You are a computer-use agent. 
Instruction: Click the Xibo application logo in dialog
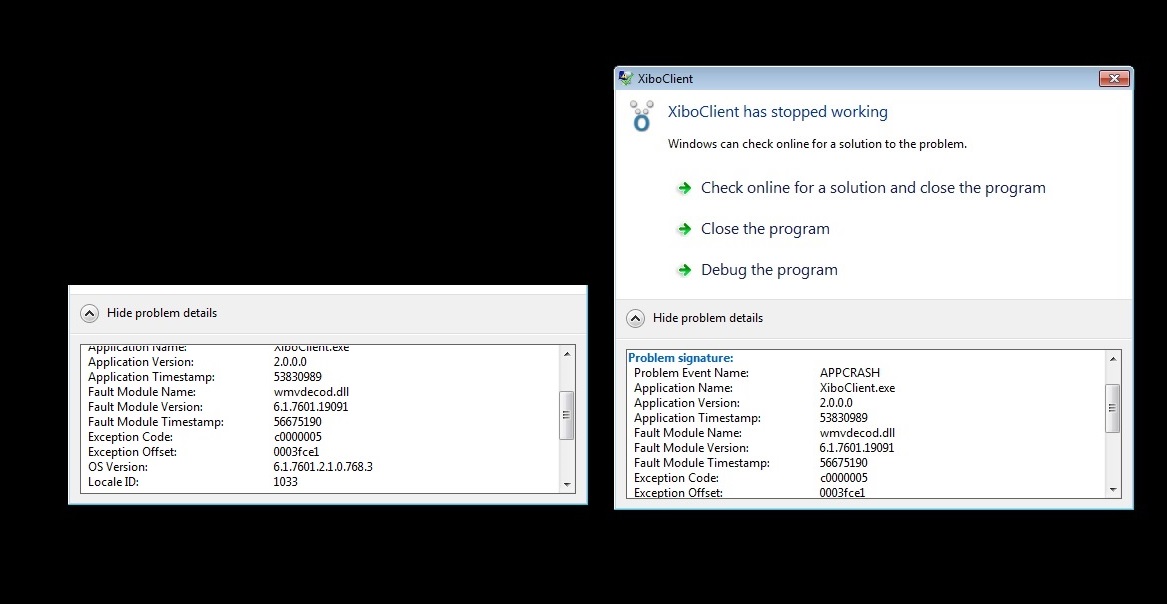click(641, 116)
